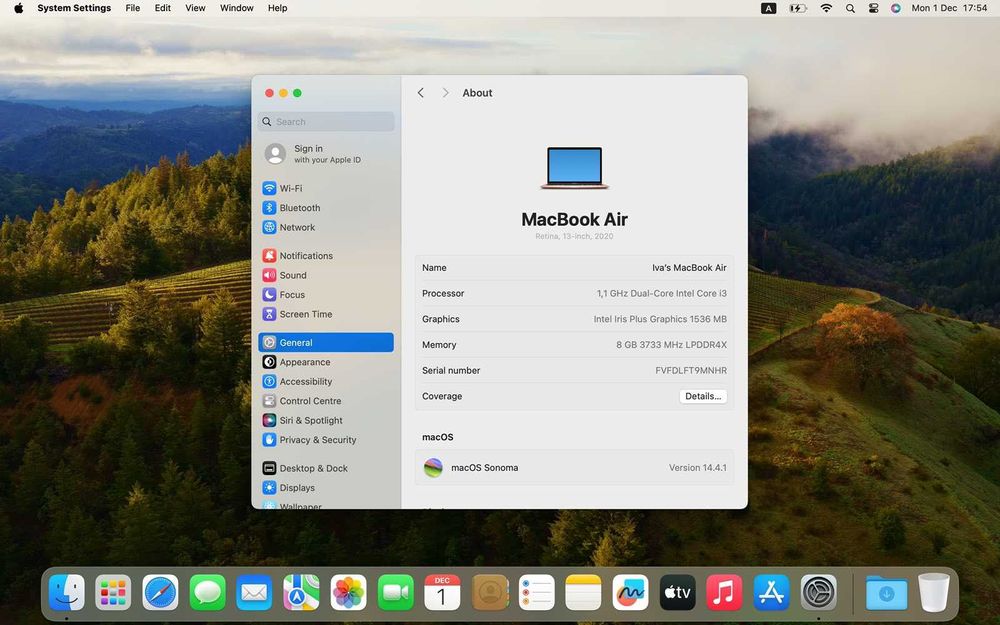Click the date and time clock
Viewport: 1000px width, 625px height.
(x=950, y=8)
